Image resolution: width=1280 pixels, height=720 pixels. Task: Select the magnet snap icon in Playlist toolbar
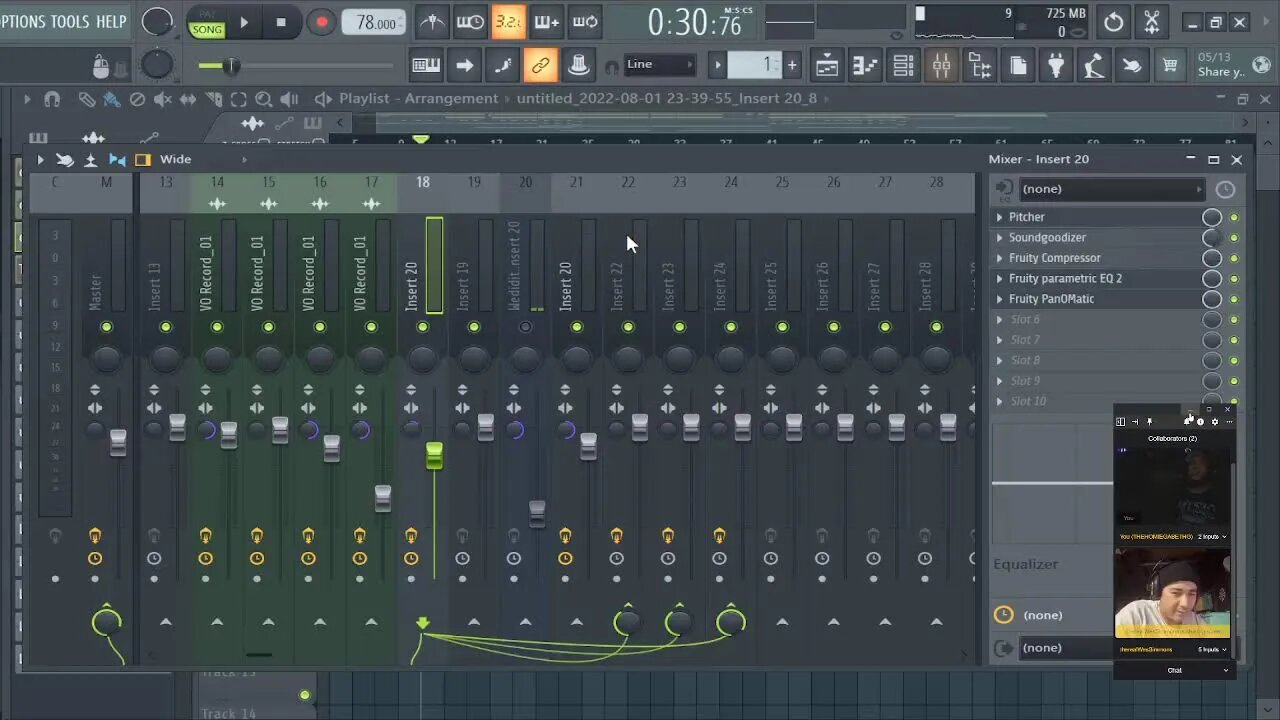click(x=52, y=99)
